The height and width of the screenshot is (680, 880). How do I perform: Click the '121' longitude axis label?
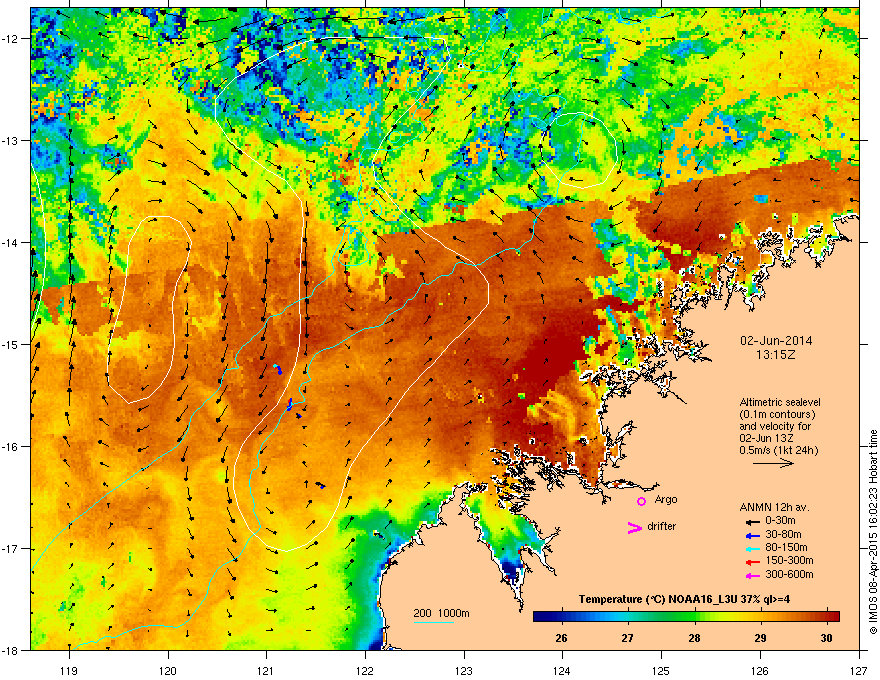(x=267, y=670)
